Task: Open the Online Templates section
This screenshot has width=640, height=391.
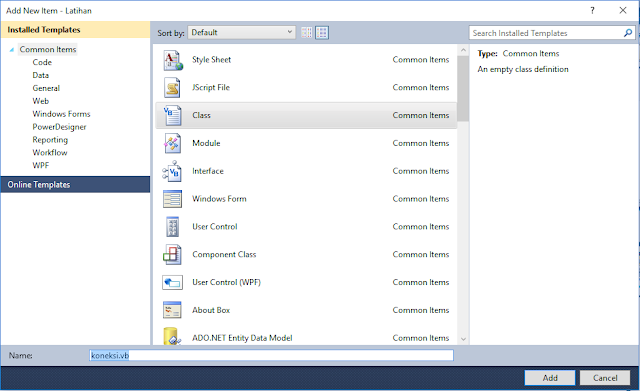Action: click(x=76, y=184)
